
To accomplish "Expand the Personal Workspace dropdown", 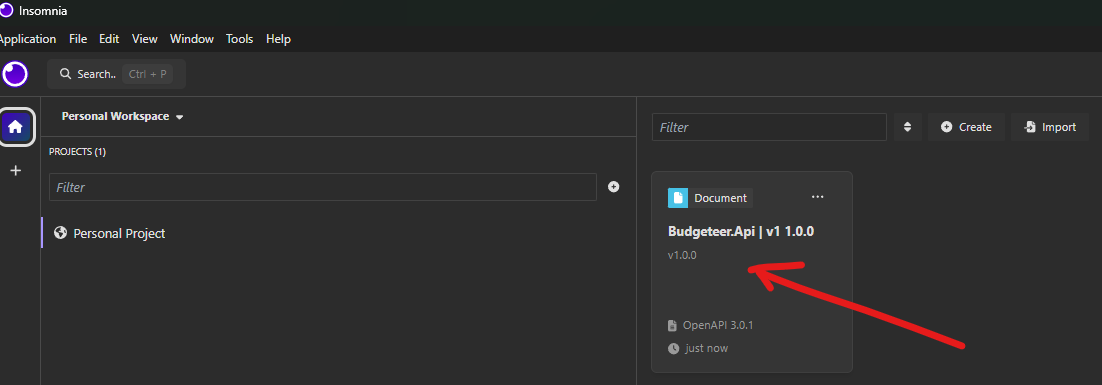I will tap(122, 117).
